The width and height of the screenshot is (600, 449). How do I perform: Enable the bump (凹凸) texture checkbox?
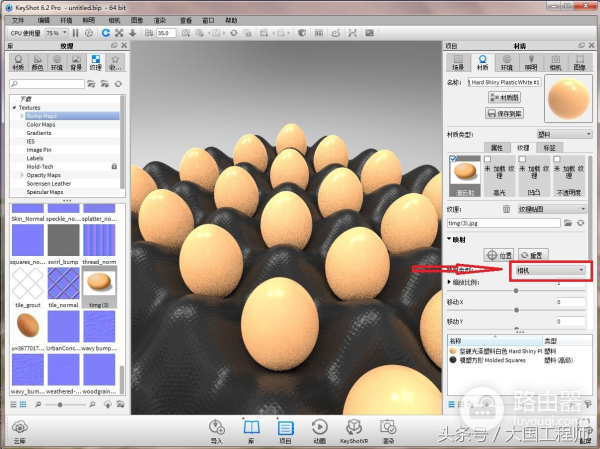pyautogui.click(x=522, y=159)
